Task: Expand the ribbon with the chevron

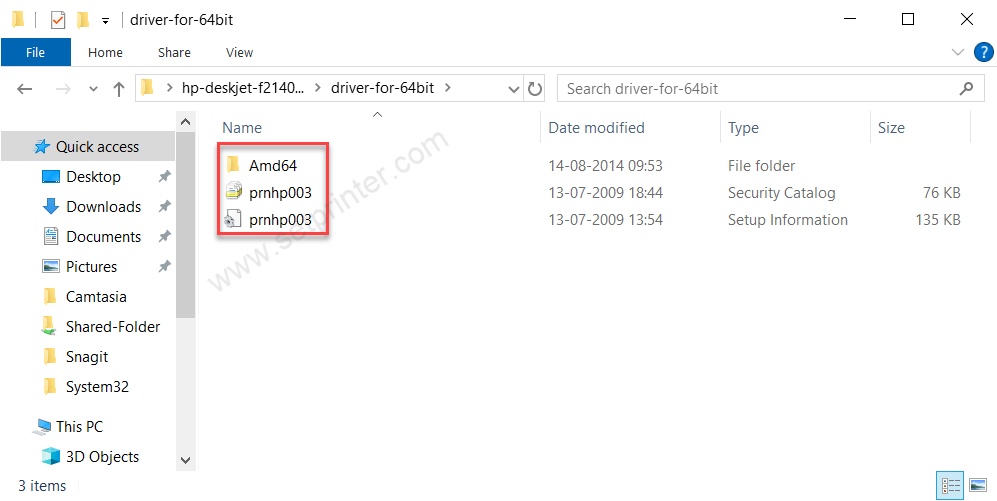Action: pyautogui.click(x=958, y=52)
